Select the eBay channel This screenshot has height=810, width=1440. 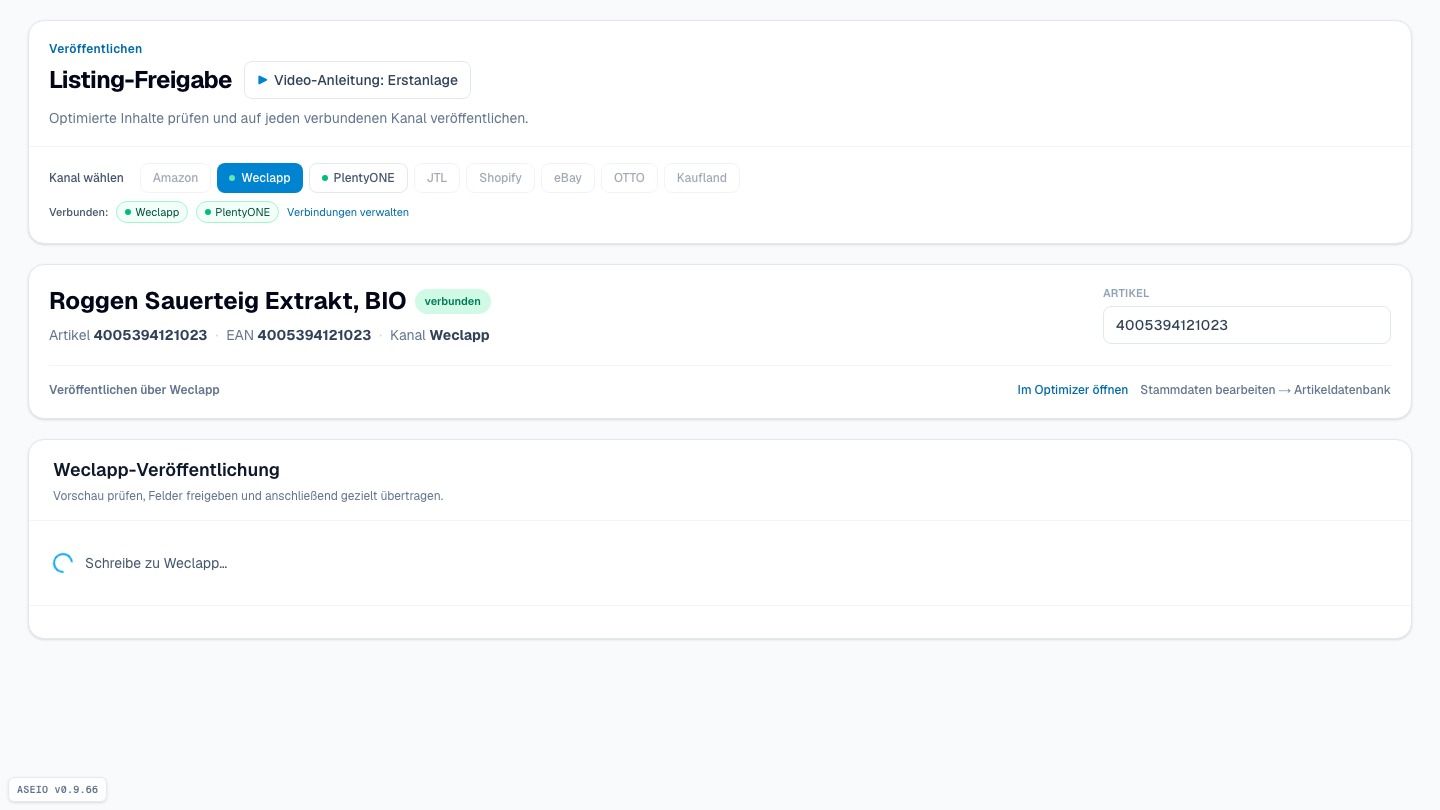(568, 178)
